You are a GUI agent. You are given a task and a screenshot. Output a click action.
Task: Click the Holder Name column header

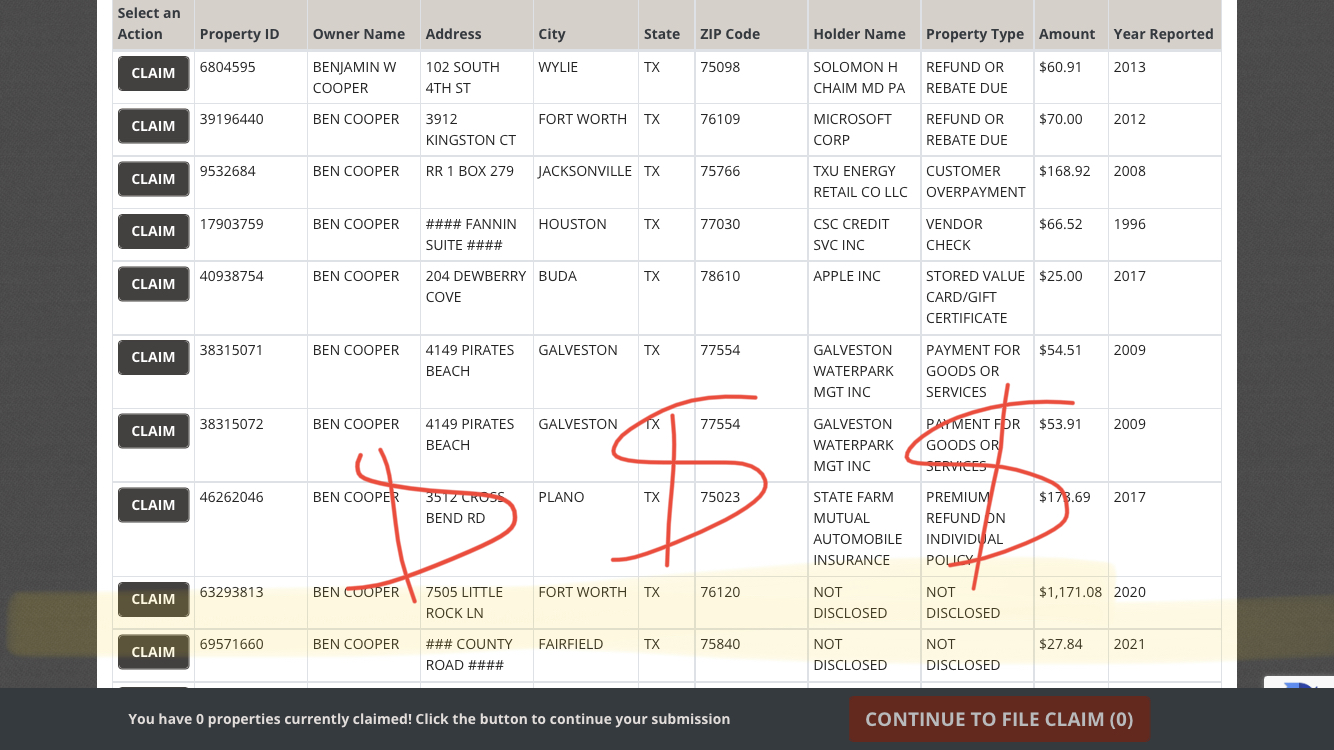[859, 34]
